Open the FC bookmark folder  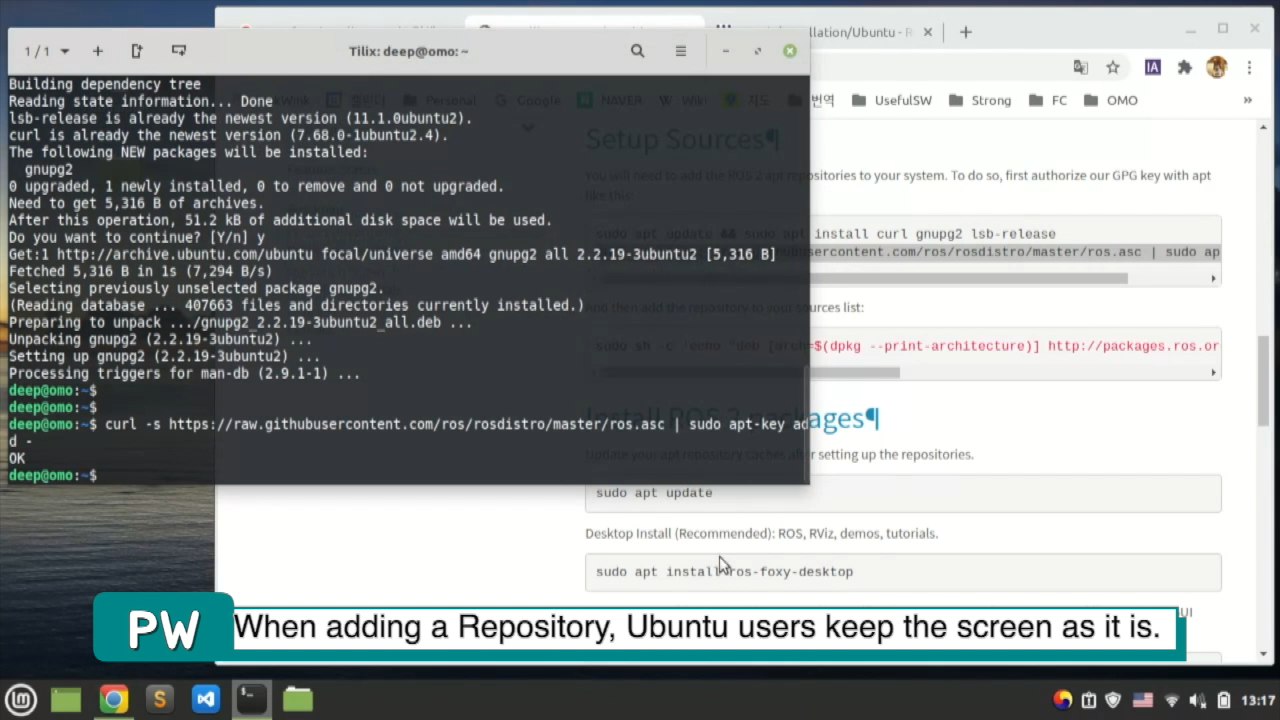(1047, 100)
